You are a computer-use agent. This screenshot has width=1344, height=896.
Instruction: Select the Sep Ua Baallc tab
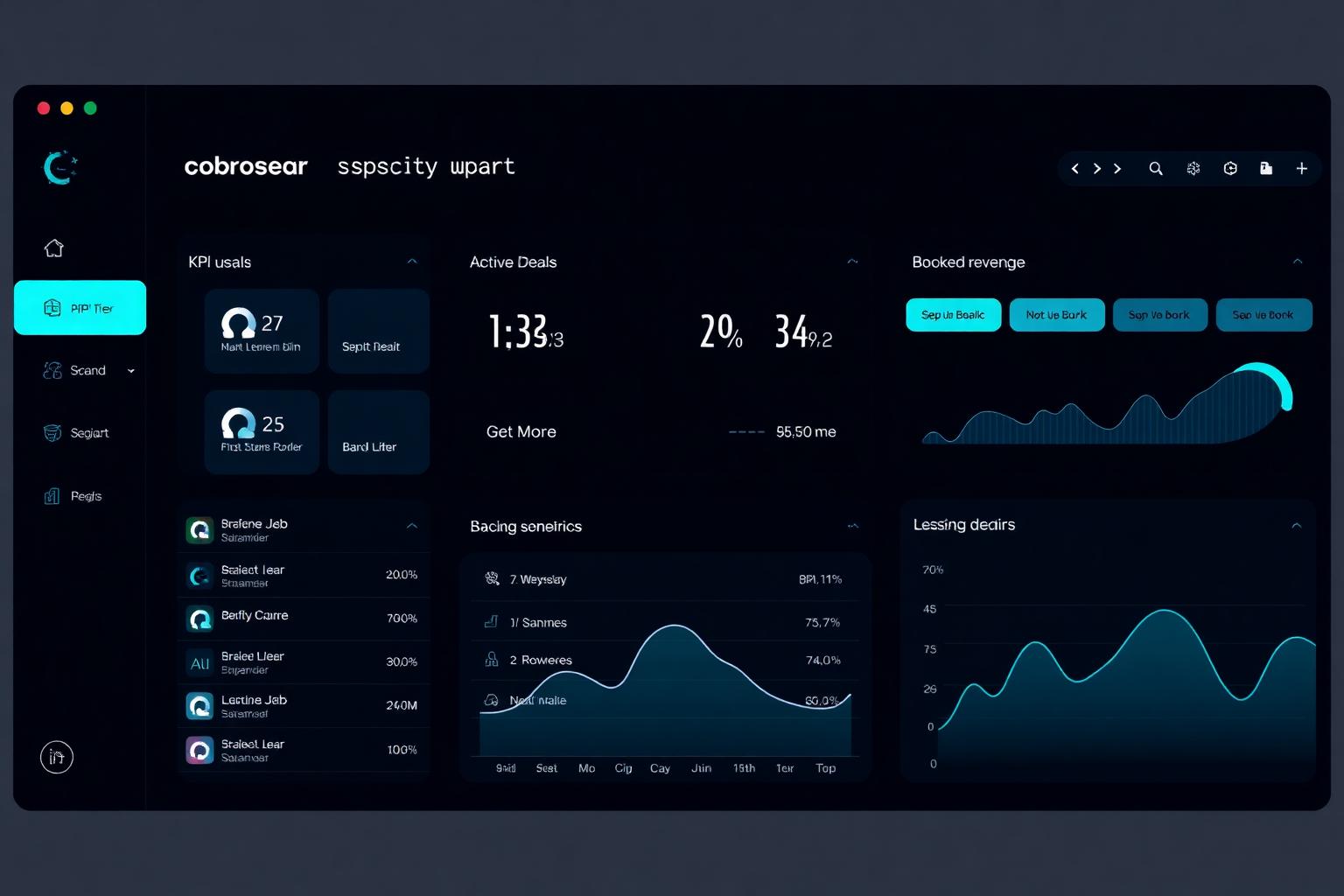(953, 315)
